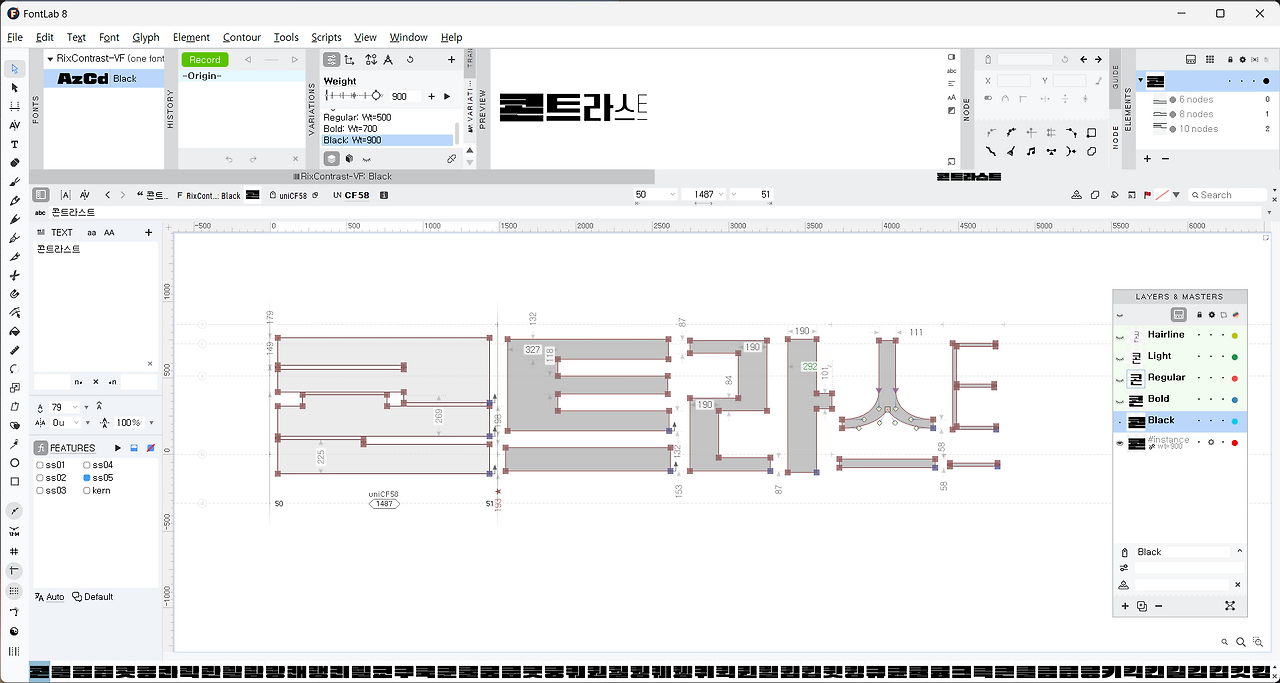
Task: Click the Weight axis slider handle
Action: pyautogui.click(x=376, y=96)
